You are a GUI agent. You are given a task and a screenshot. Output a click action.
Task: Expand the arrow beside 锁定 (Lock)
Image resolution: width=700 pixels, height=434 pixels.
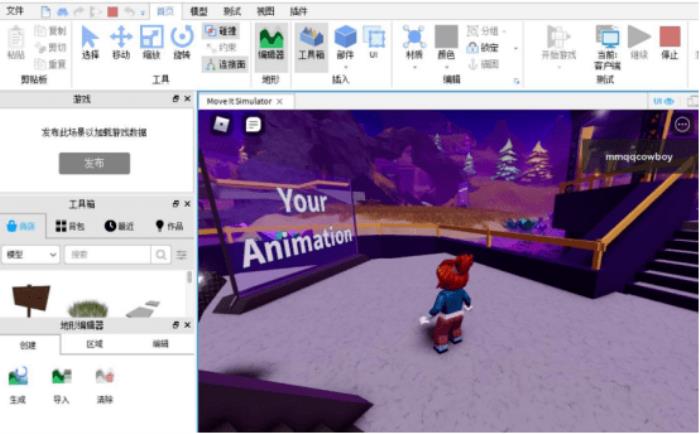[x=516, y=48]
